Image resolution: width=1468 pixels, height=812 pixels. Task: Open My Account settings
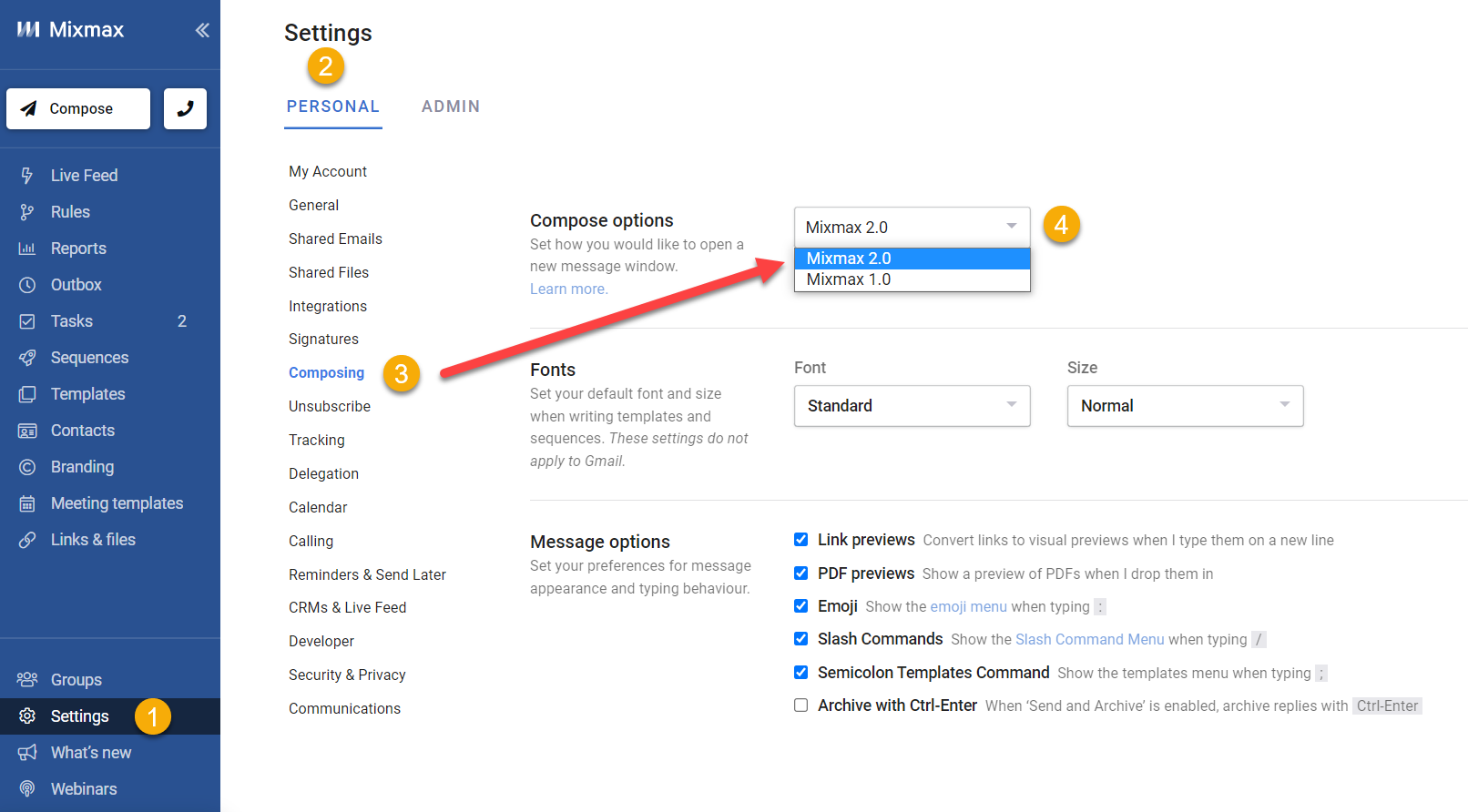pos(328,172)
